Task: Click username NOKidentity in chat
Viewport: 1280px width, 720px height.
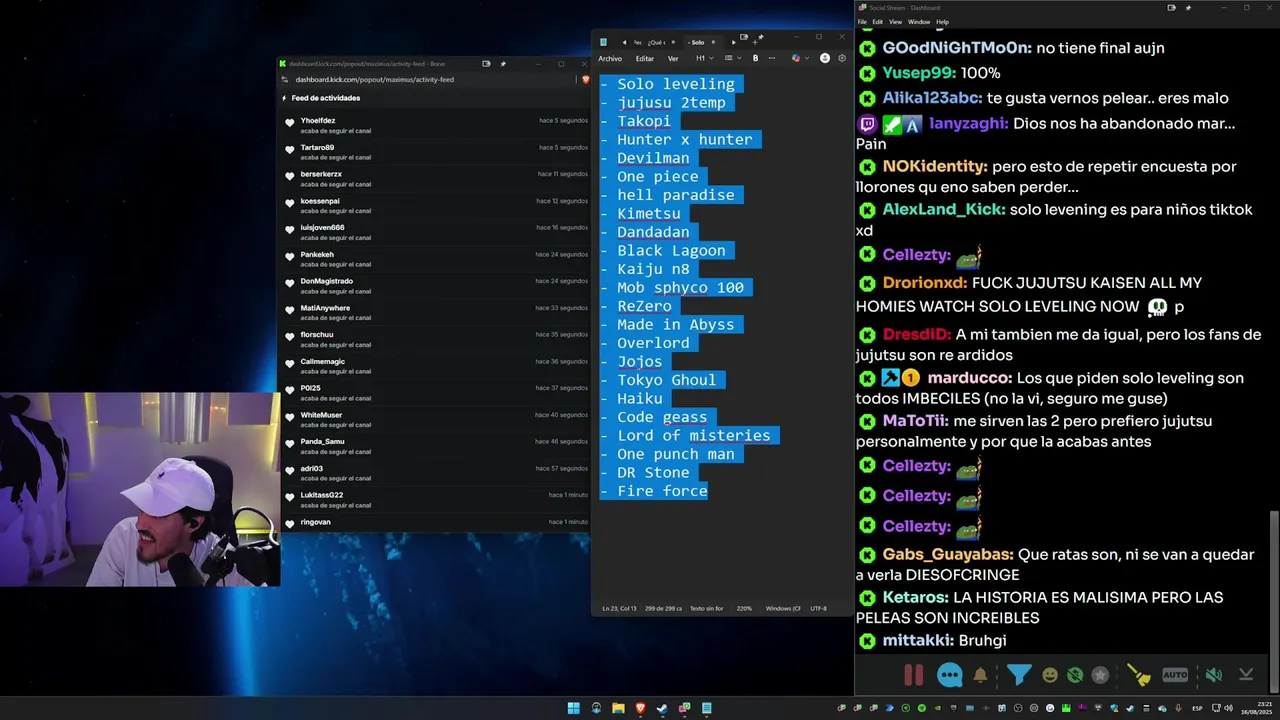Action: point(935,167)
